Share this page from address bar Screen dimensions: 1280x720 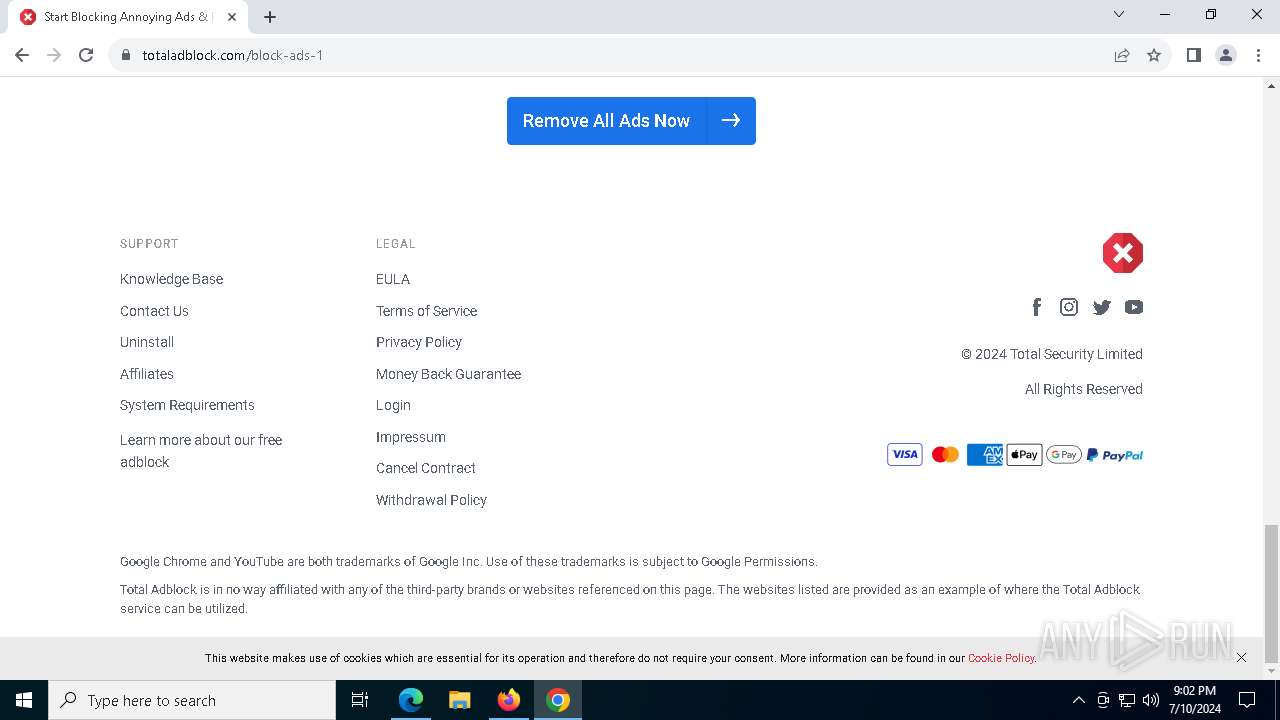point(1122,55)
